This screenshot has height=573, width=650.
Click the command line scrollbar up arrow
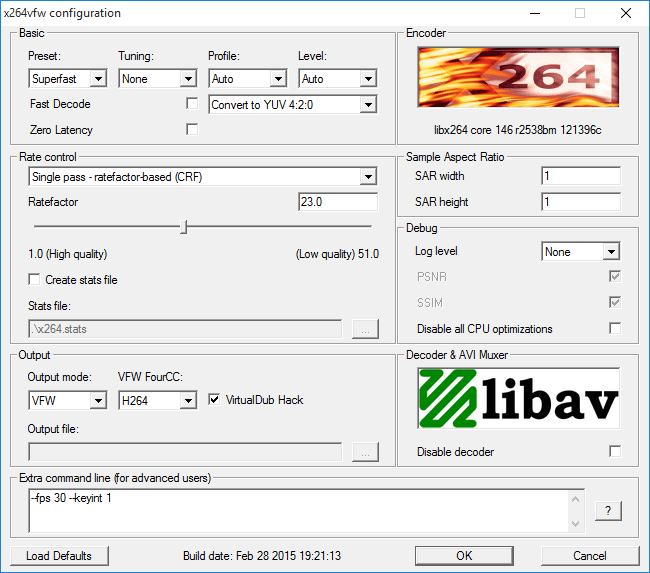(576, 499)
